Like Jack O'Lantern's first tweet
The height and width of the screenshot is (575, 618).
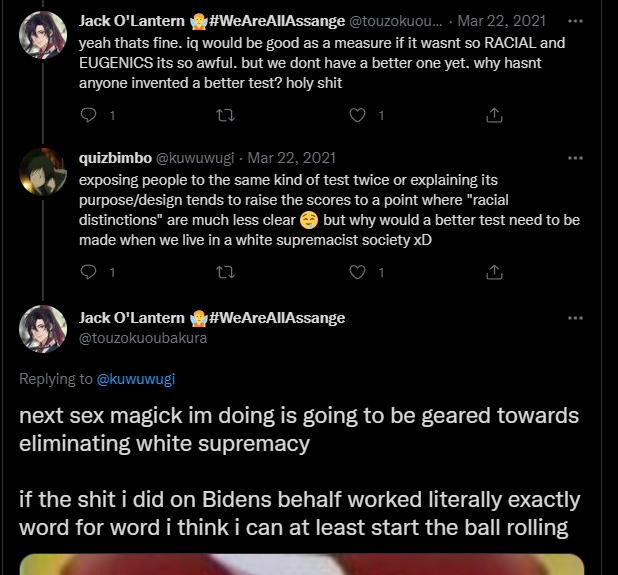[357, 115]
